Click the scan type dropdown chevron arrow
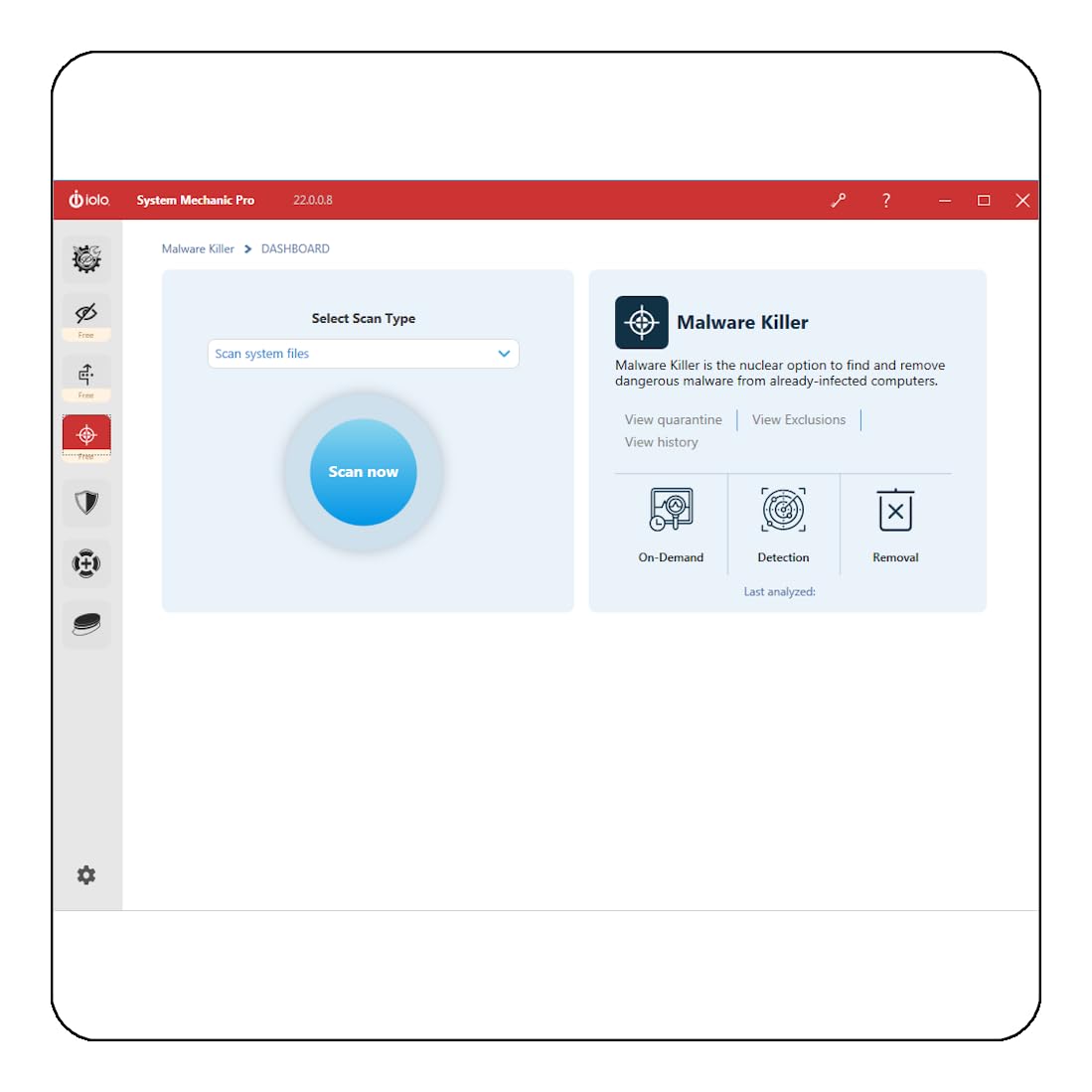 pyautogui.click(x=504, y=354)
